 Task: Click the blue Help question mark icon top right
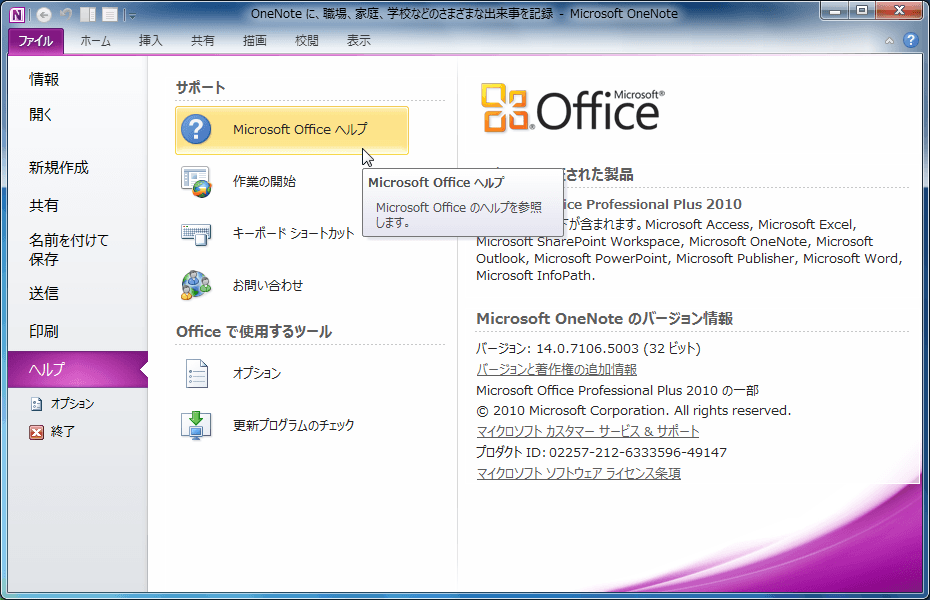[x=910, y=40]
